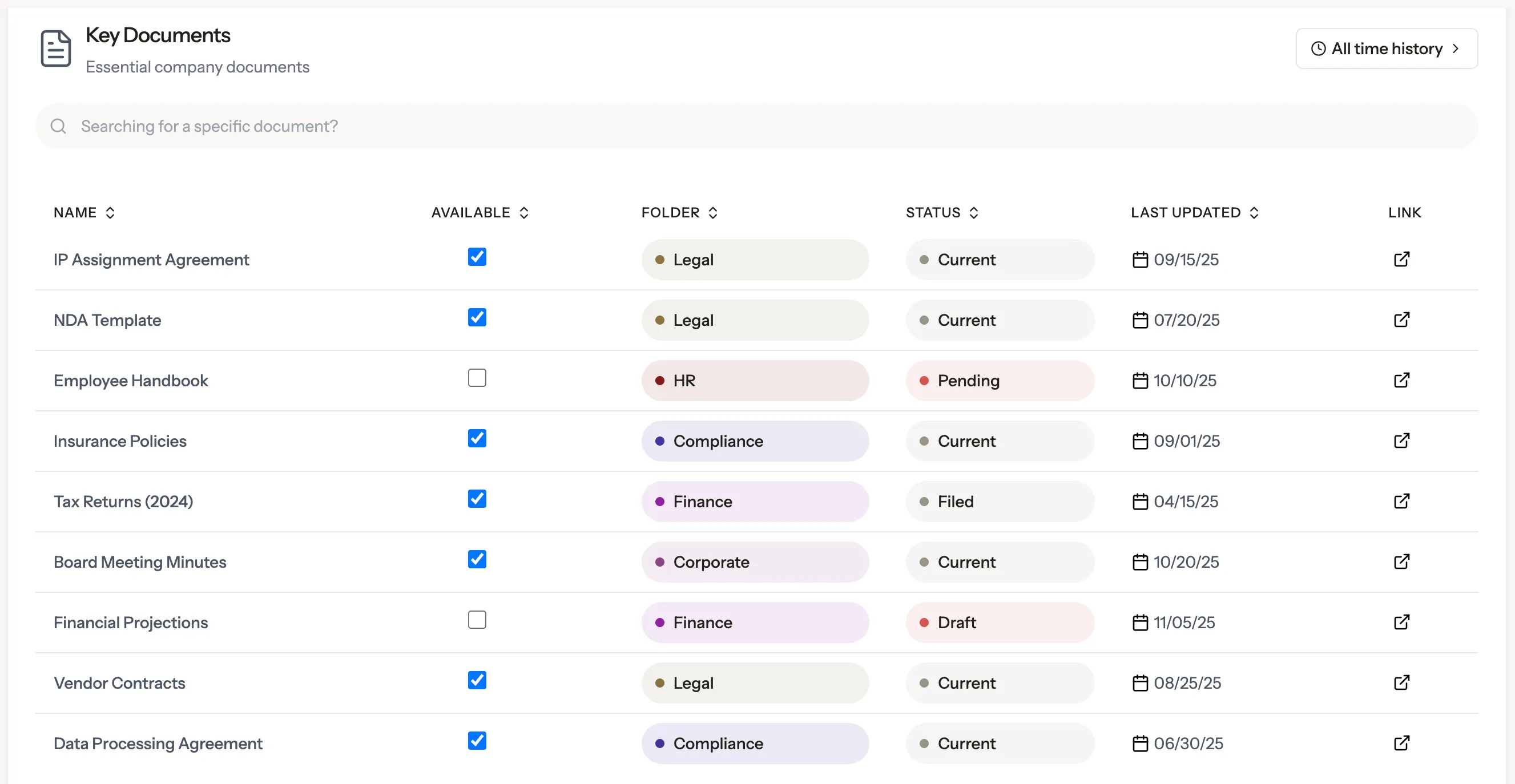
Task: Click the search magnifier icon
Action: 58,126
